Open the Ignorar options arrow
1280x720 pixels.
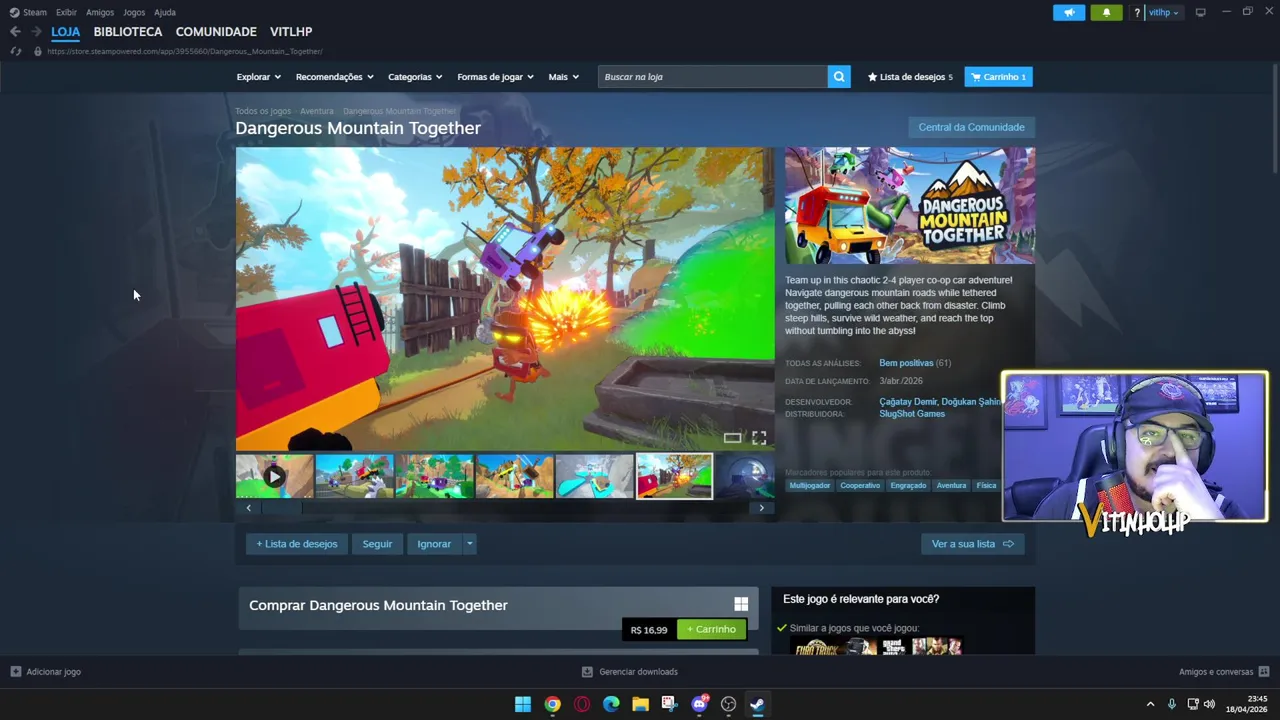tap(469, 544)
